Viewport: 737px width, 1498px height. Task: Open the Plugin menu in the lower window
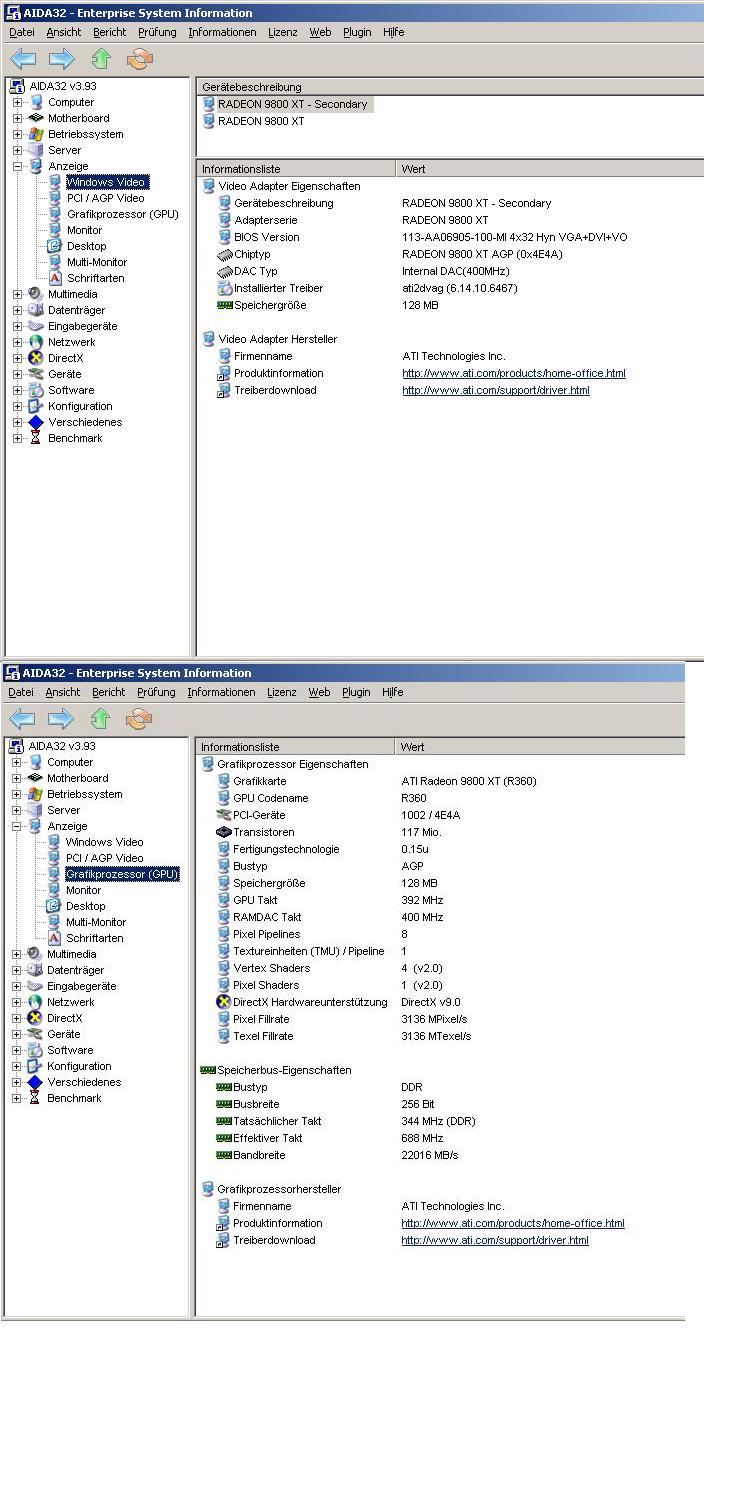(356, 692)
